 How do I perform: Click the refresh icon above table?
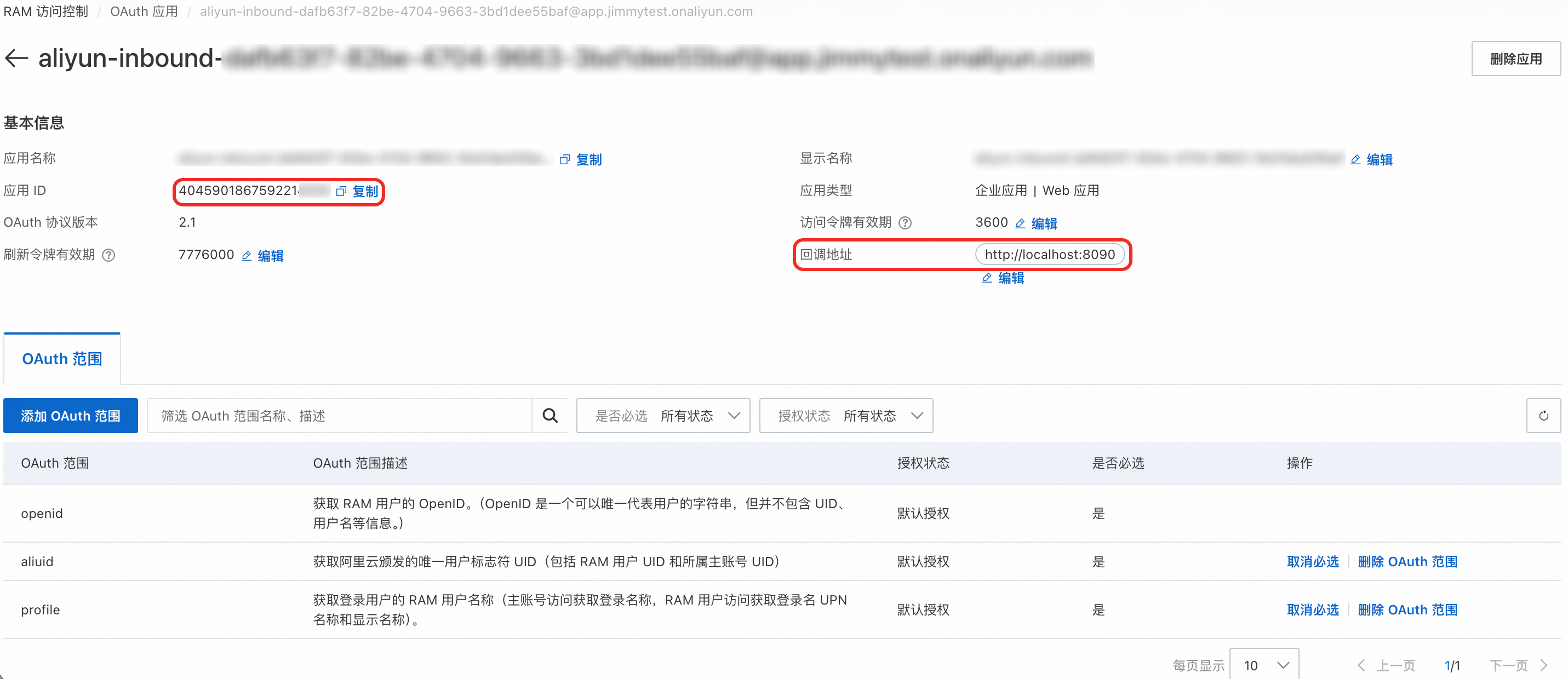1543,416
